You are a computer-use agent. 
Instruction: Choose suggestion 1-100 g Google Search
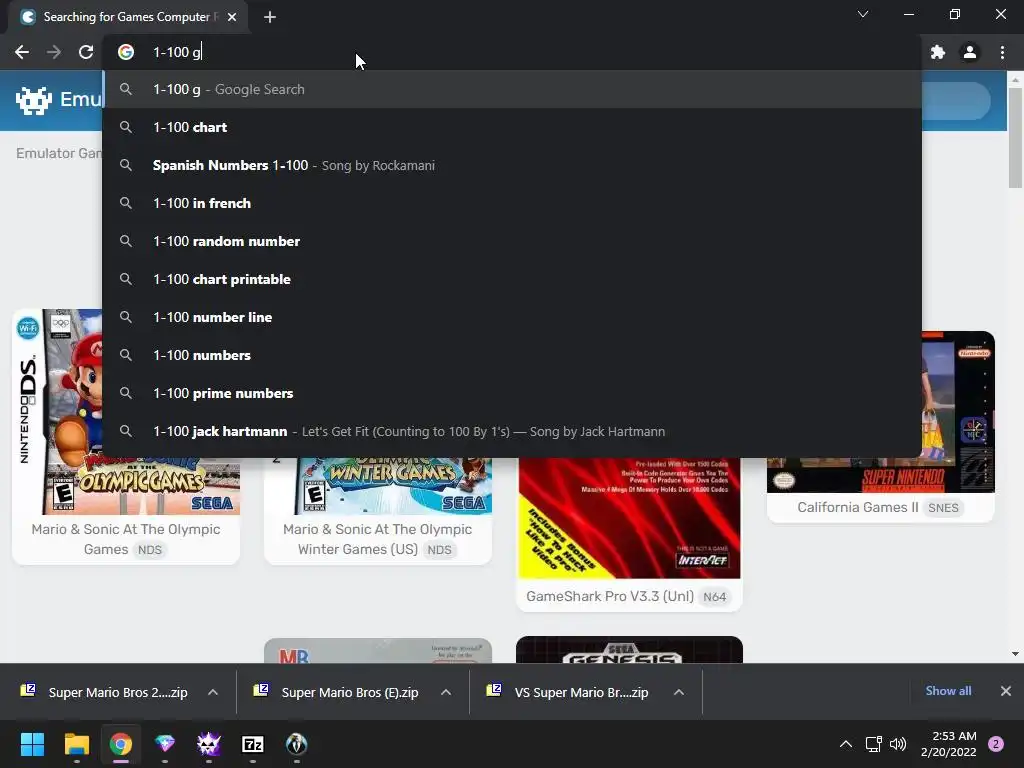coord(512,89)
